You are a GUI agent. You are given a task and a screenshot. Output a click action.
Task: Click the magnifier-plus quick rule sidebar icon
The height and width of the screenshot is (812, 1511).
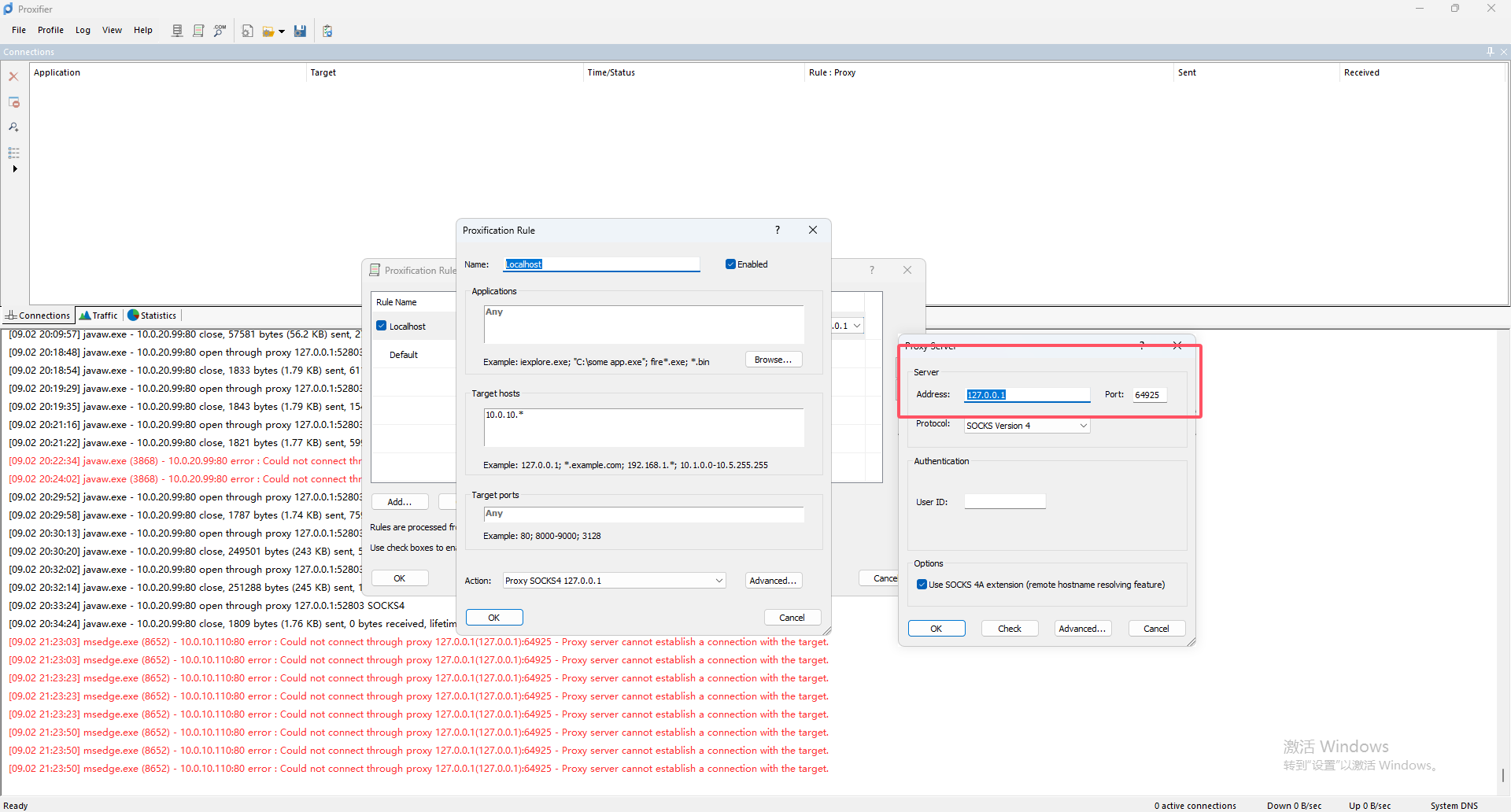13,127
